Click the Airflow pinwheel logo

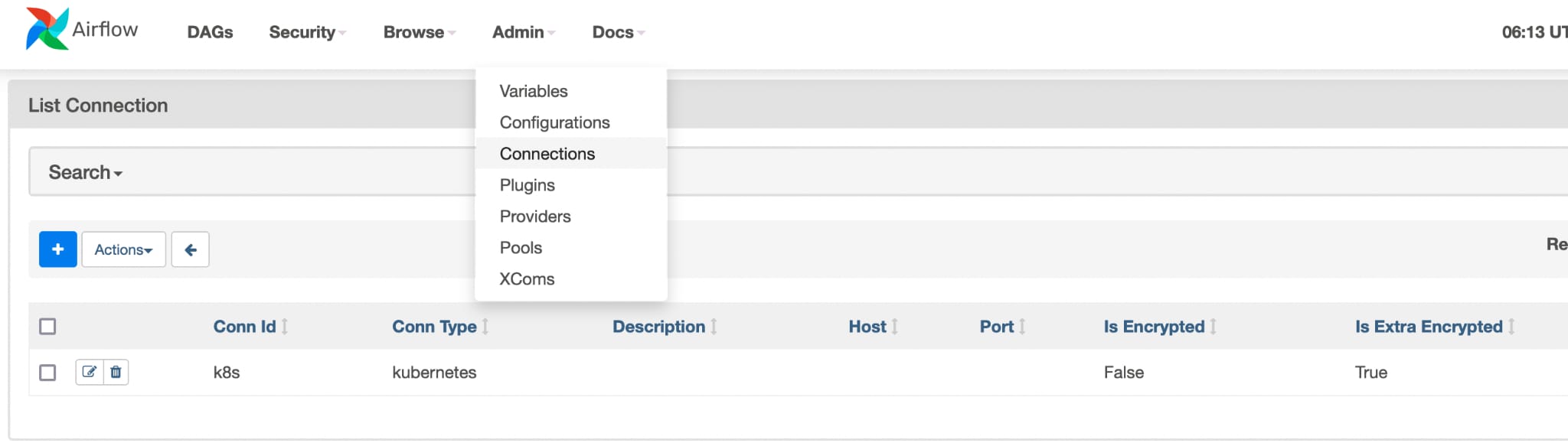[47, 29]
